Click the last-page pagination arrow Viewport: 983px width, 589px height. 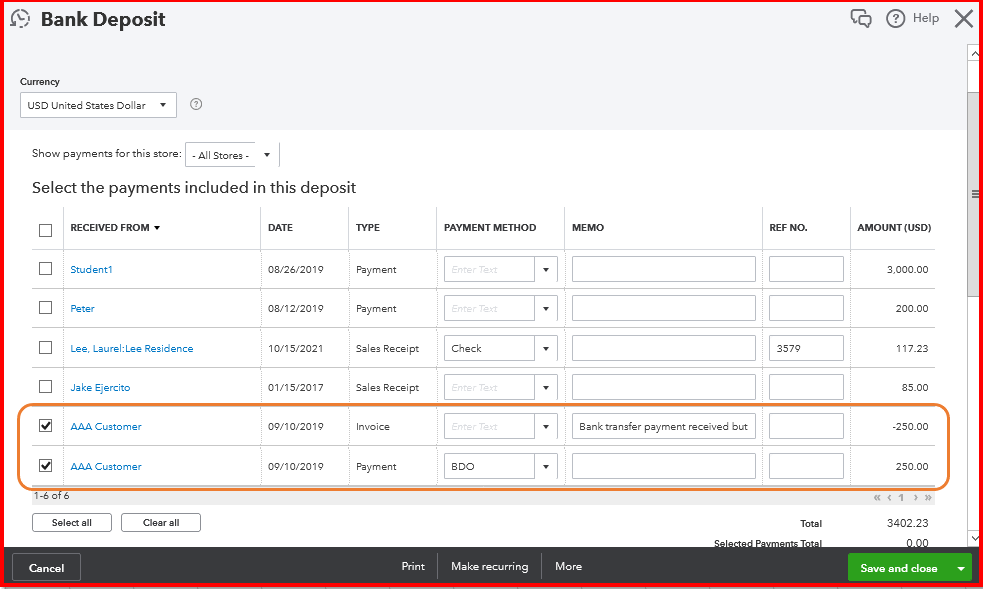(926, 497)
